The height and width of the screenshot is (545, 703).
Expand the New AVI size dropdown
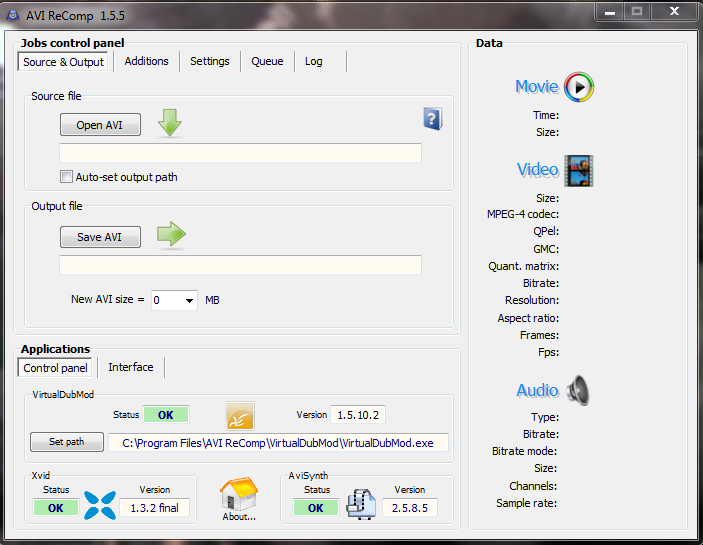pyautogui.click(x=189, y=300)
